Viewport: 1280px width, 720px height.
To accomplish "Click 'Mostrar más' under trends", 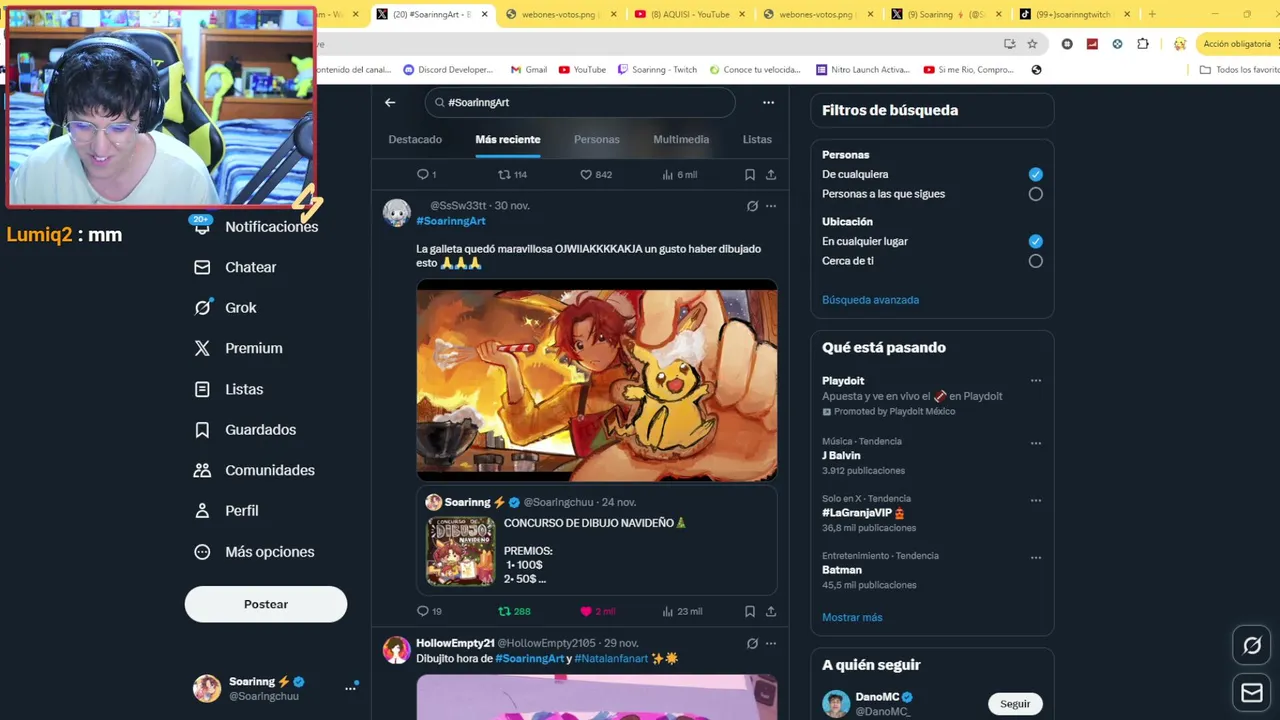I will [852, 617].
